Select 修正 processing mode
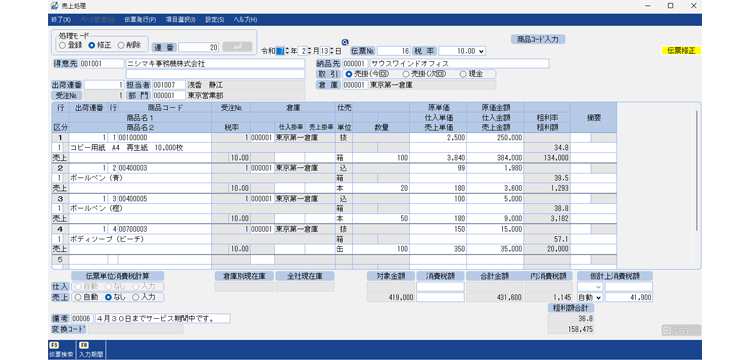 [100, 45]
